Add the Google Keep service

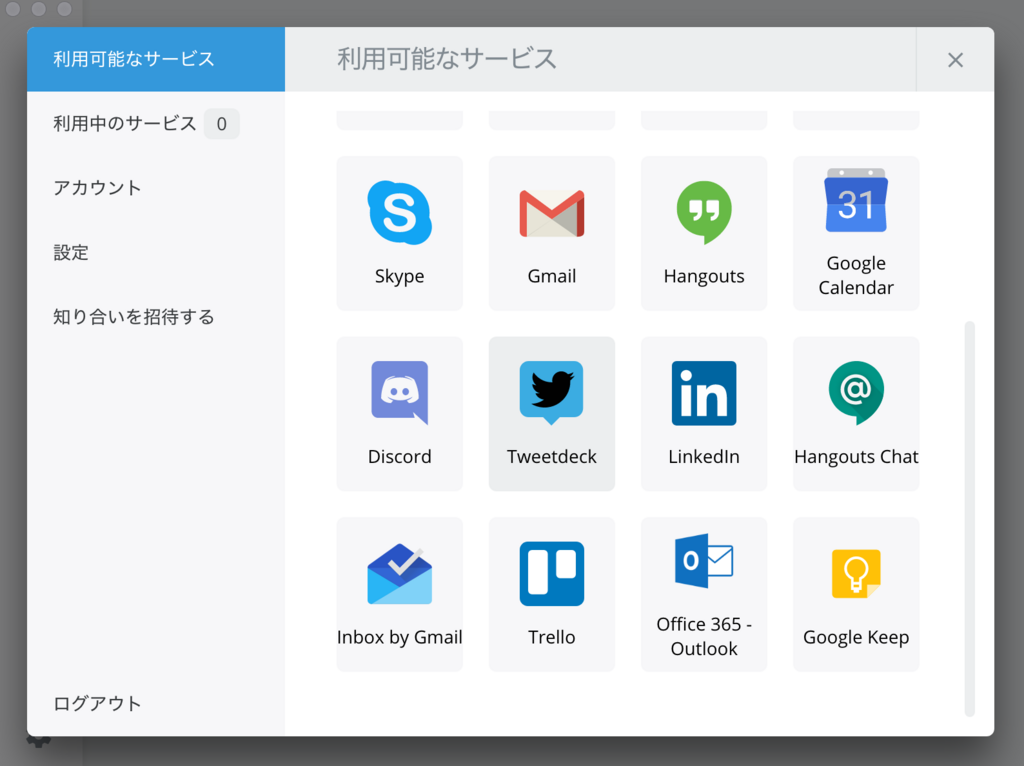tap(856, 594)
